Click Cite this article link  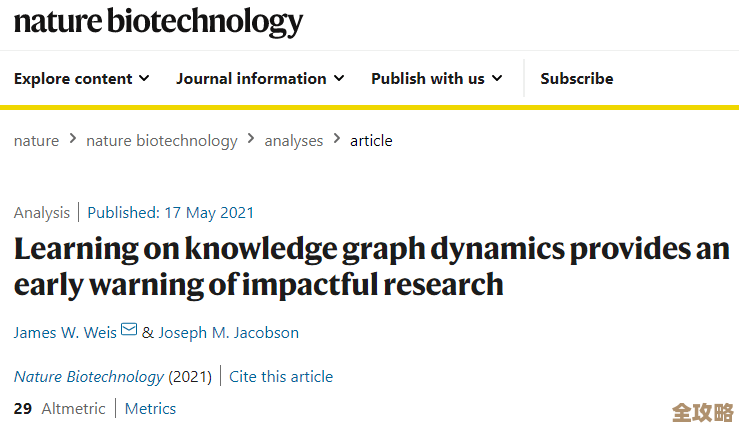pos(281,377)
